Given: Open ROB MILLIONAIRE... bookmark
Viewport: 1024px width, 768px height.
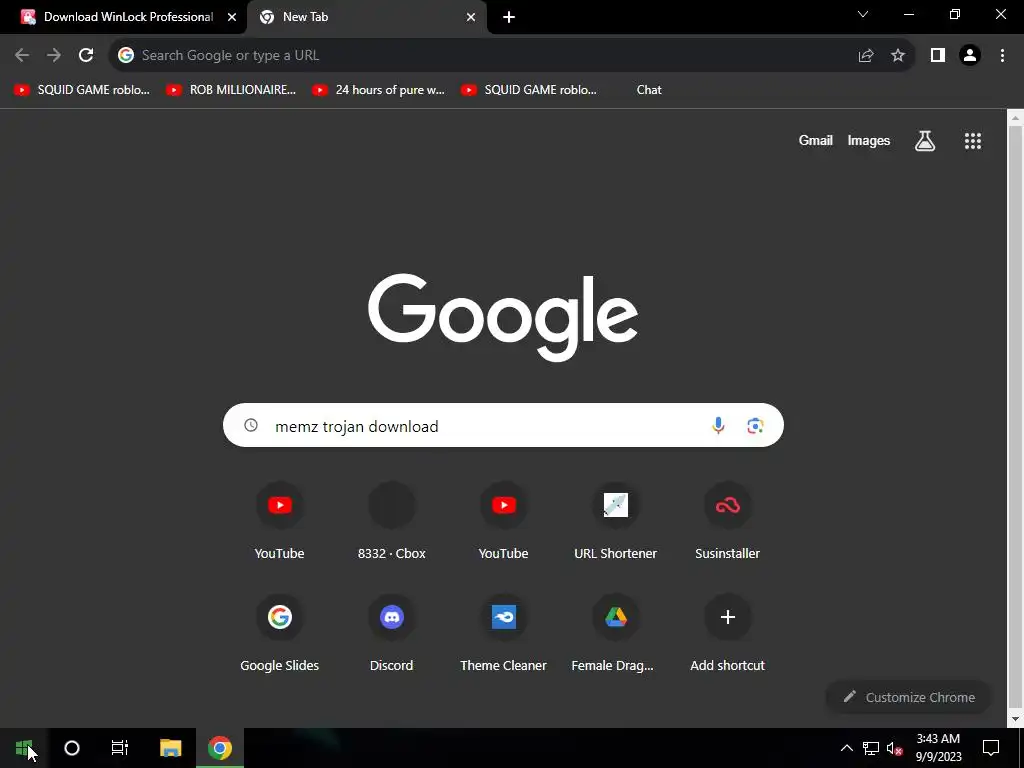Looking at the screenshot, I should point(231,90).
